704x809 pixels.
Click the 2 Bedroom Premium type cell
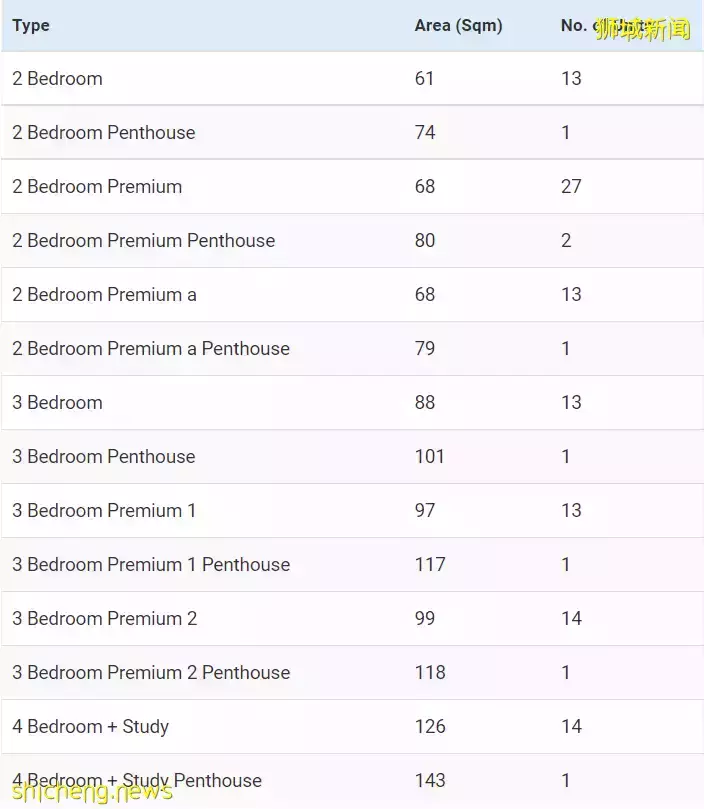[x=97, y=187]
